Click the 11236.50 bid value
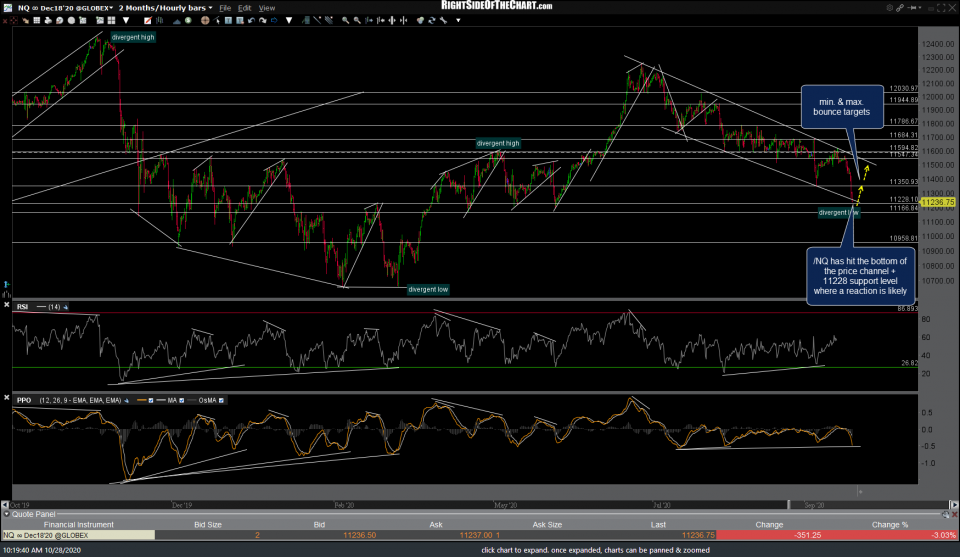The image size is (960, 557). click(x=359, y=535)
